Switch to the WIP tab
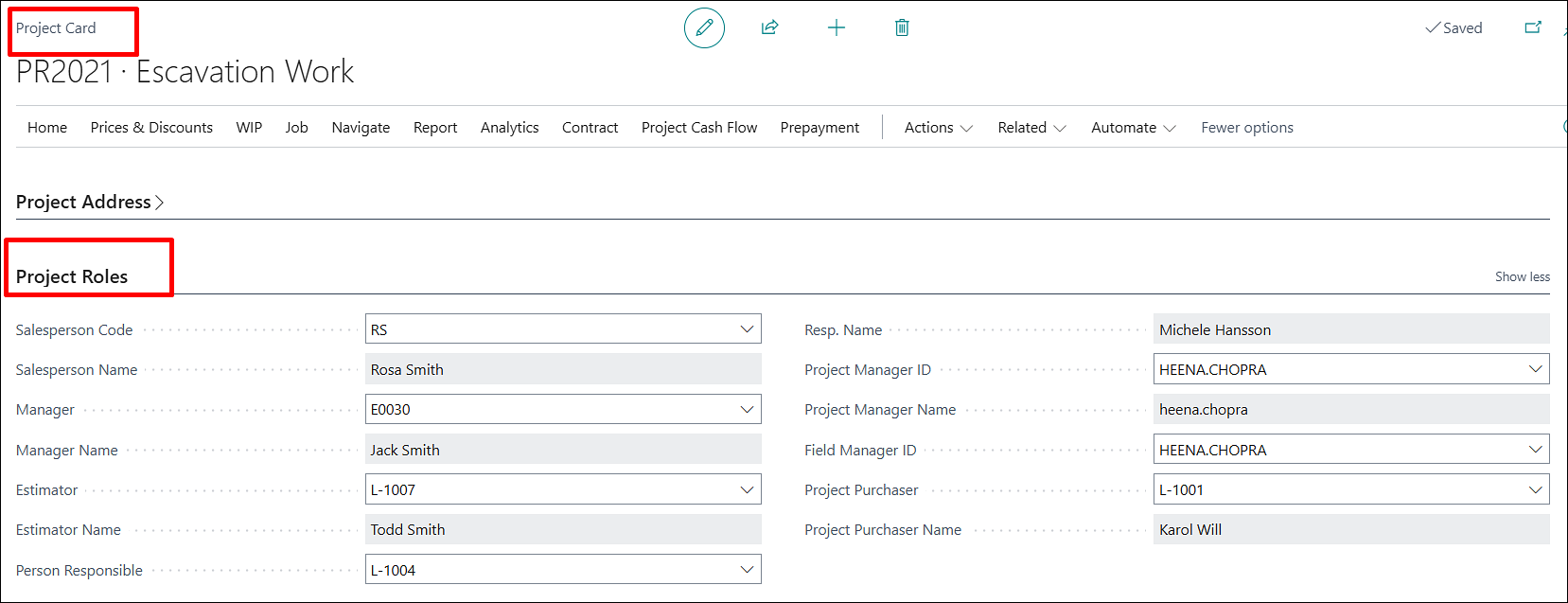 [249, 128]
